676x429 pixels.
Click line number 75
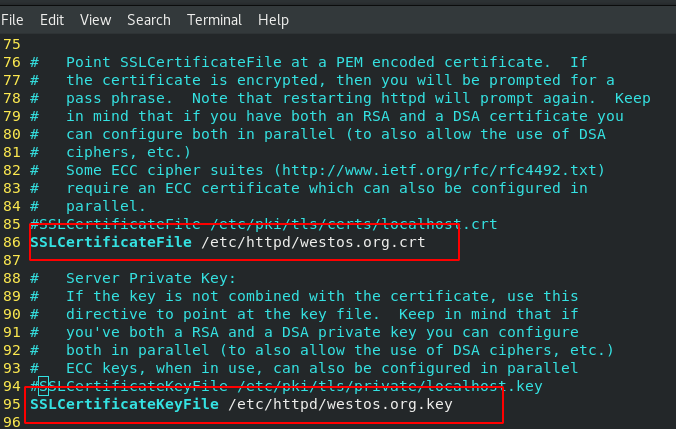click(12, 44)
